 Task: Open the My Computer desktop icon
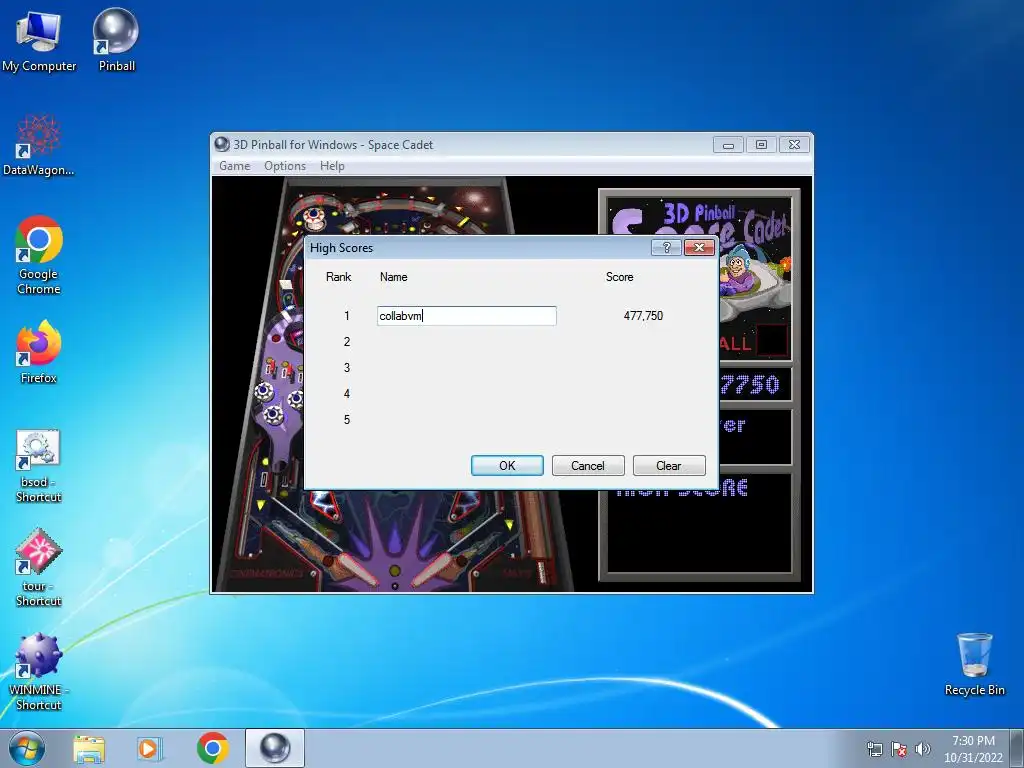39,40
